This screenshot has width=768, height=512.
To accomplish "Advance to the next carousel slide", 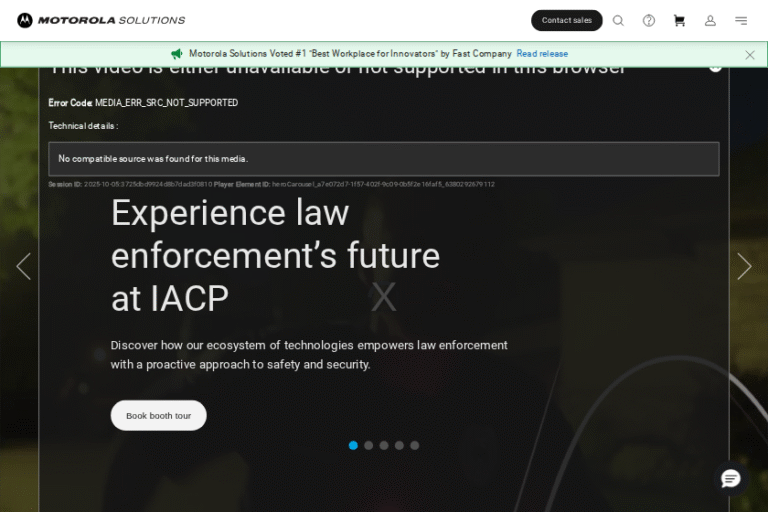I will [x=744, y=266].
